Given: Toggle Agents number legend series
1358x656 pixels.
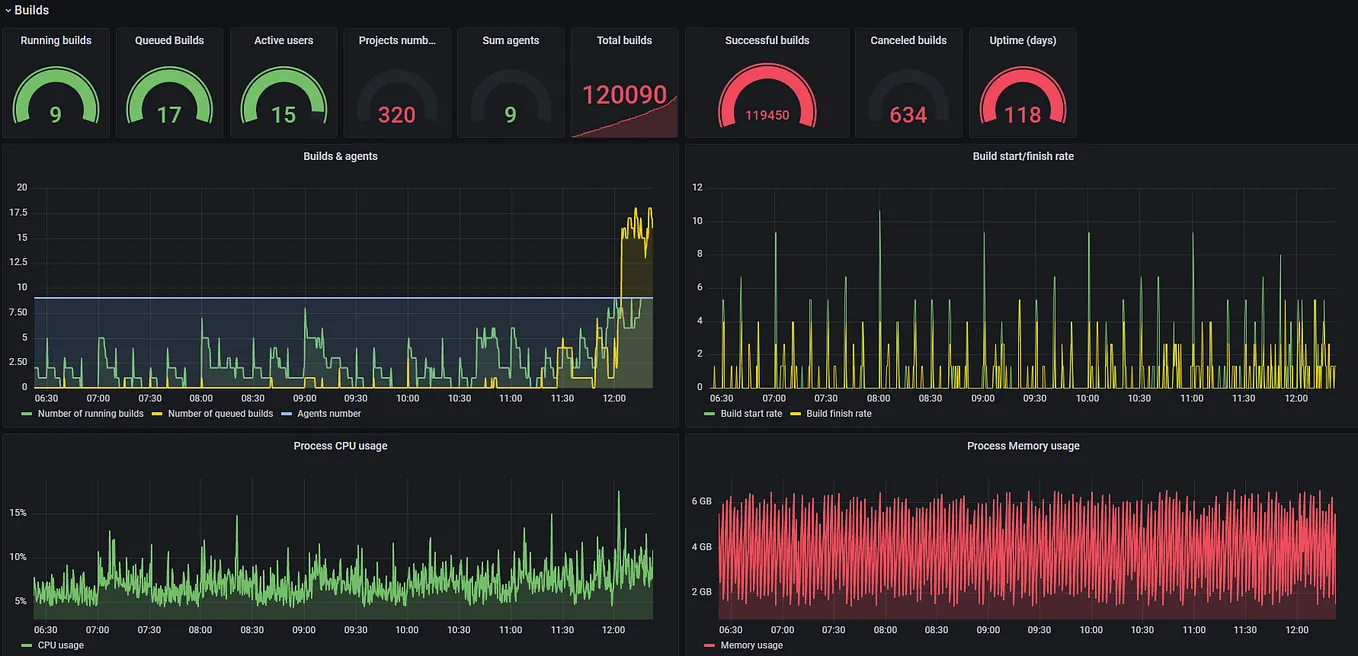Looking at the screenshot, I should tap(321, 414).
